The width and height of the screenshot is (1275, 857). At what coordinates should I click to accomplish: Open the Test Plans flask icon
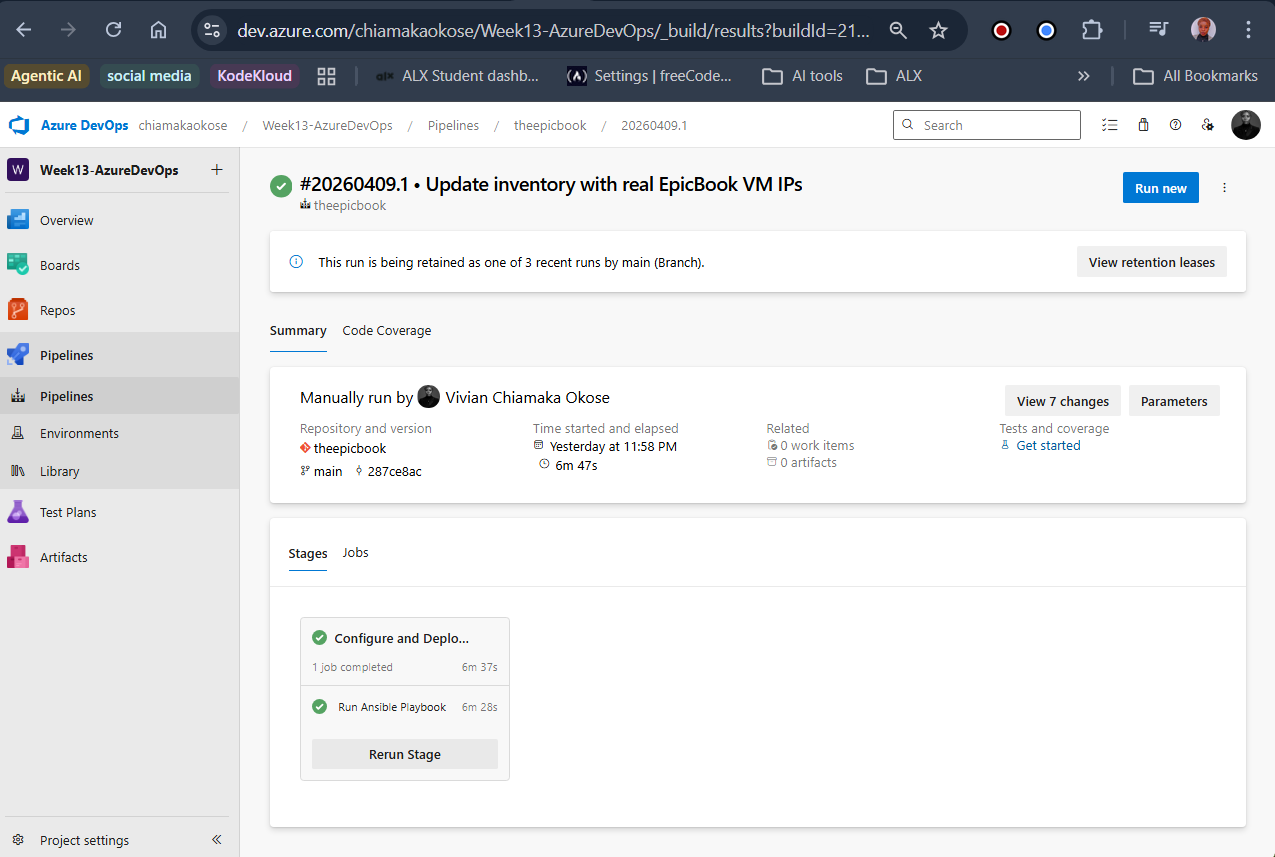(18, 512)
